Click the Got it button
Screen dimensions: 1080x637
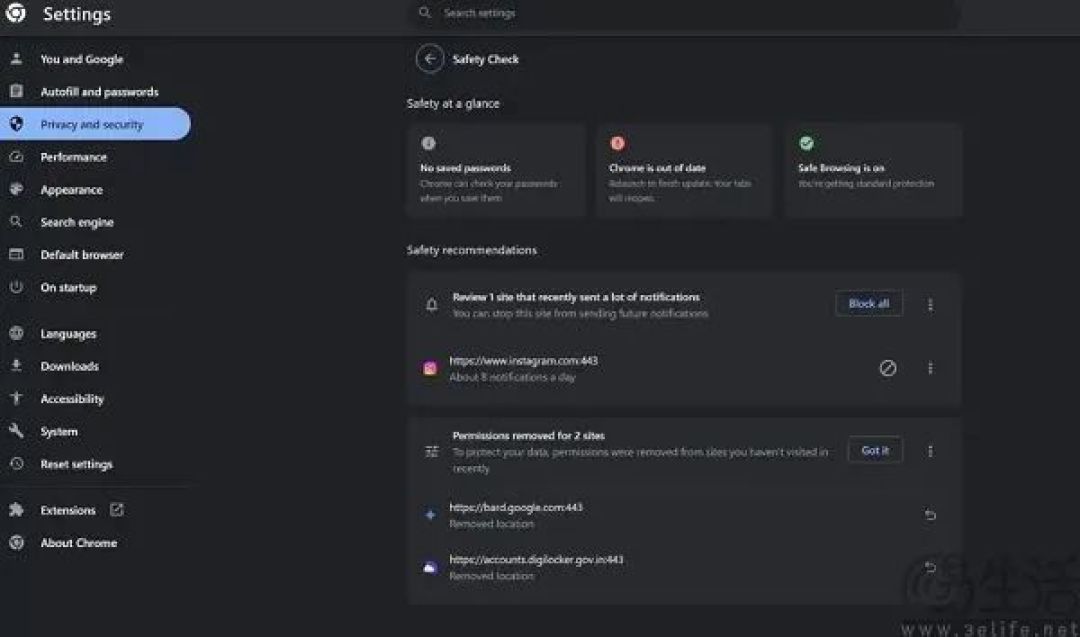pyautogui.click(x=875, y=450)
